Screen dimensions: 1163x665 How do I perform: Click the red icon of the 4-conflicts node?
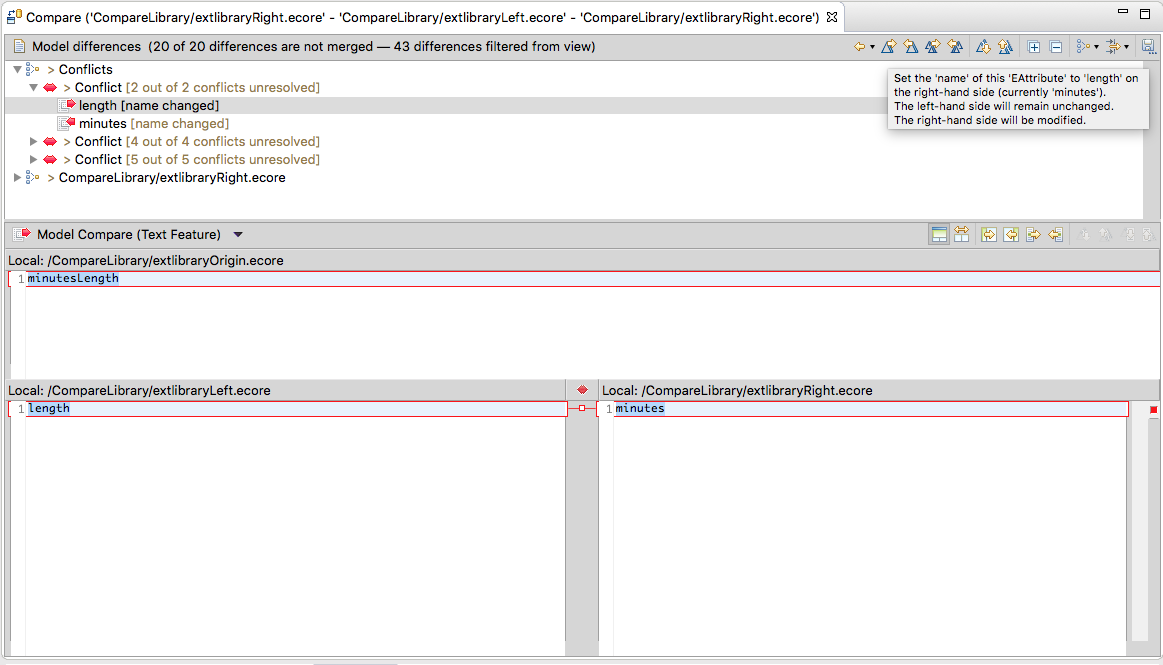50,141
